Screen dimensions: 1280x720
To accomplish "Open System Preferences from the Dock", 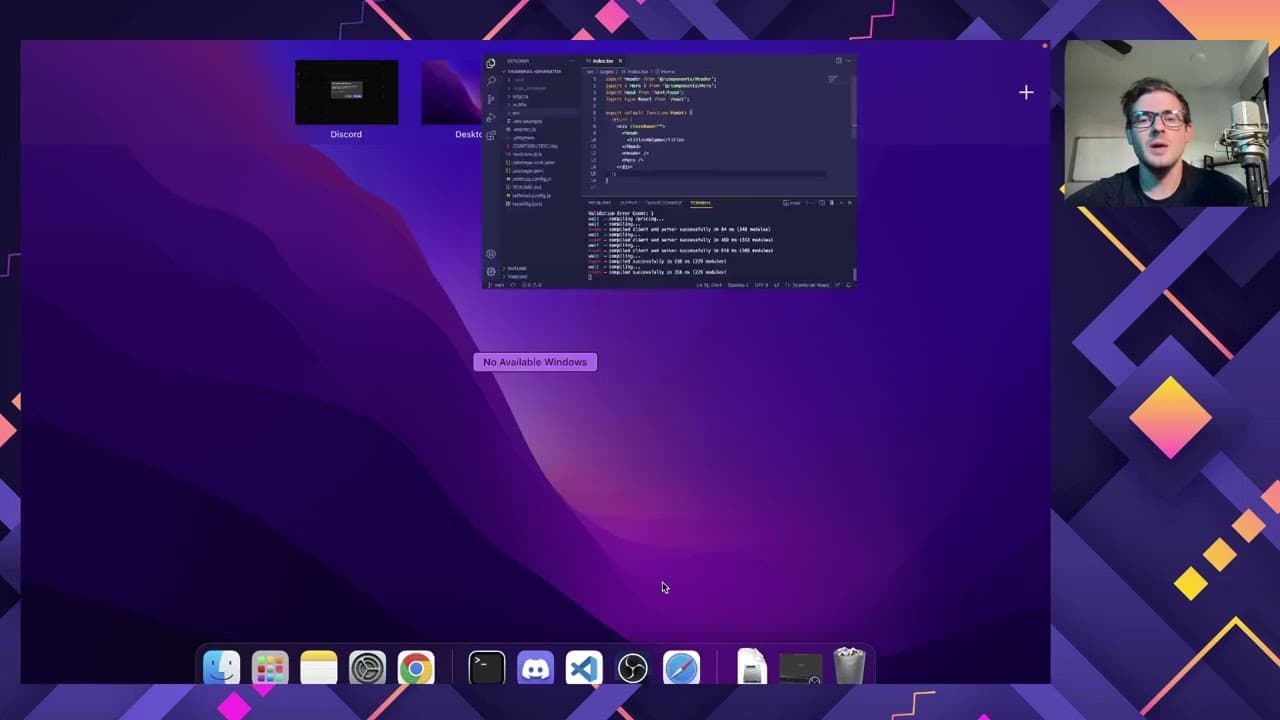I will (x=367, y=668).
